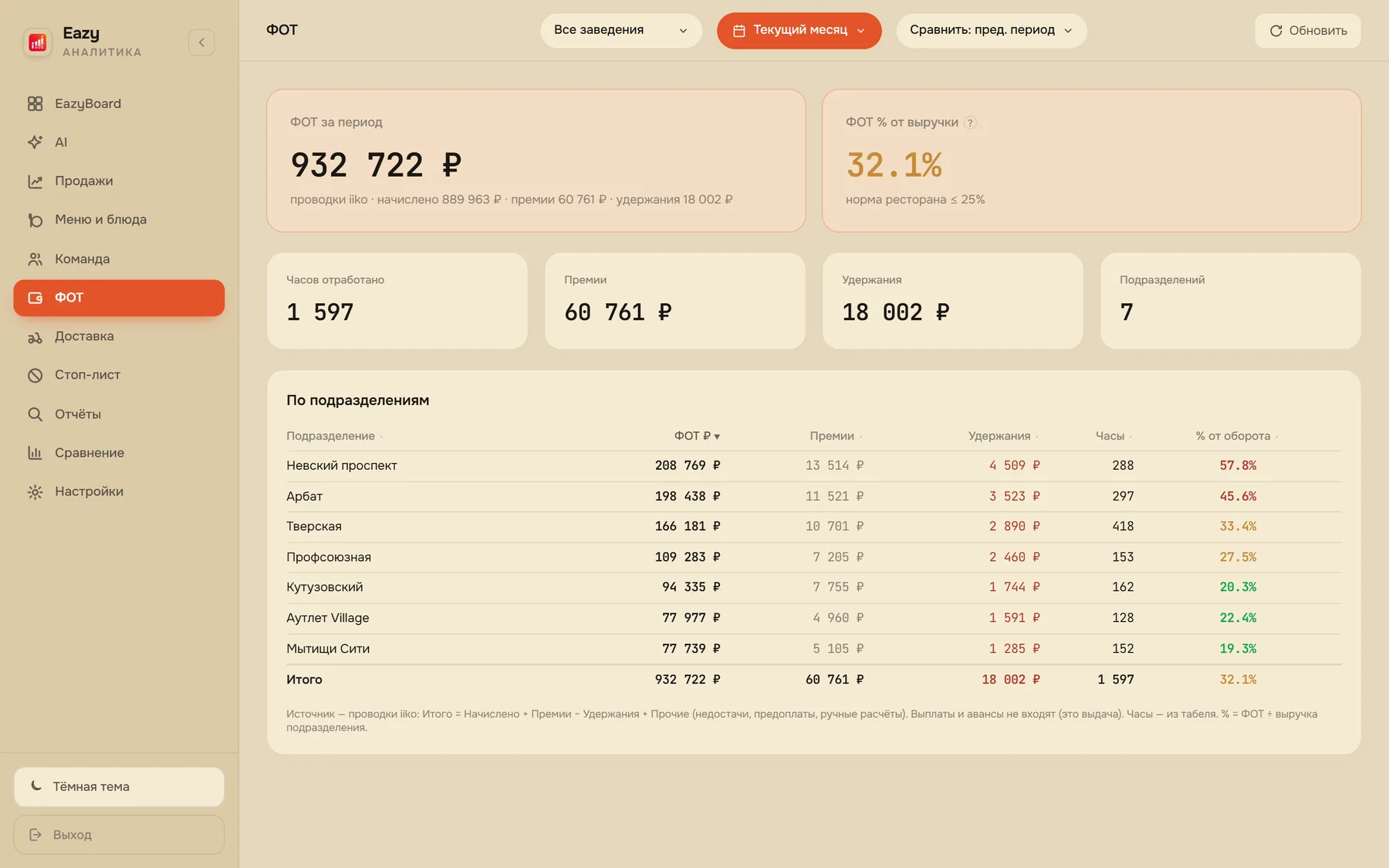Click the Продажи chart icon

pyautogui.click(x=35, y=181)
